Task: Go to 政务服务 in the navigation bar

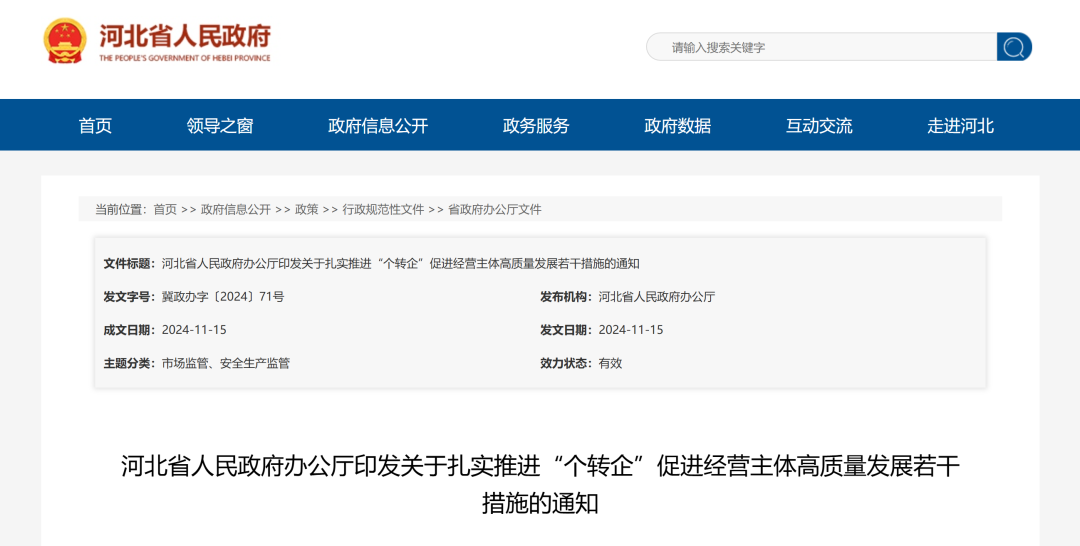Action: pos(536,126)
